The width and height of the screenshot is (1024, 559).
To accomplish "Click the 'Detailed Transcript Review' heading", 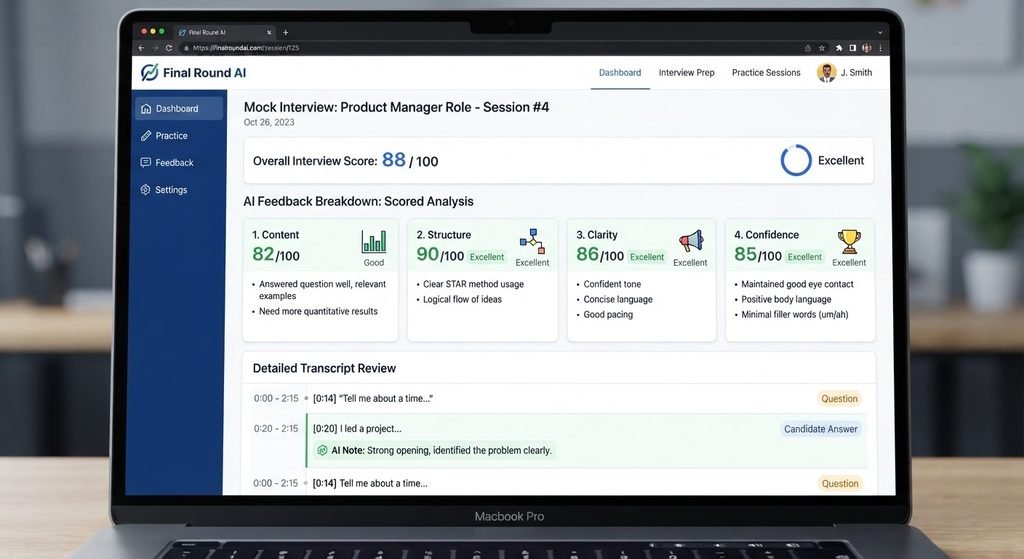I will point(324,368).
